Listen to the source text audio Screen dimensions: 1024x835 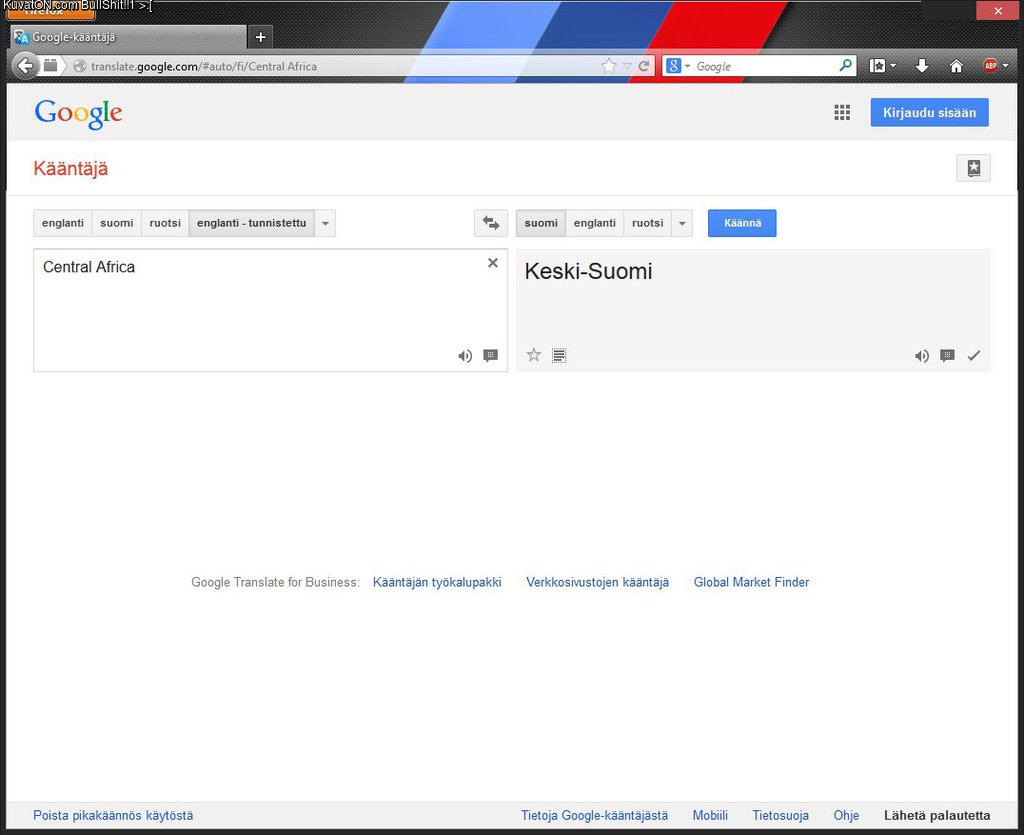[x=465, y=356]
